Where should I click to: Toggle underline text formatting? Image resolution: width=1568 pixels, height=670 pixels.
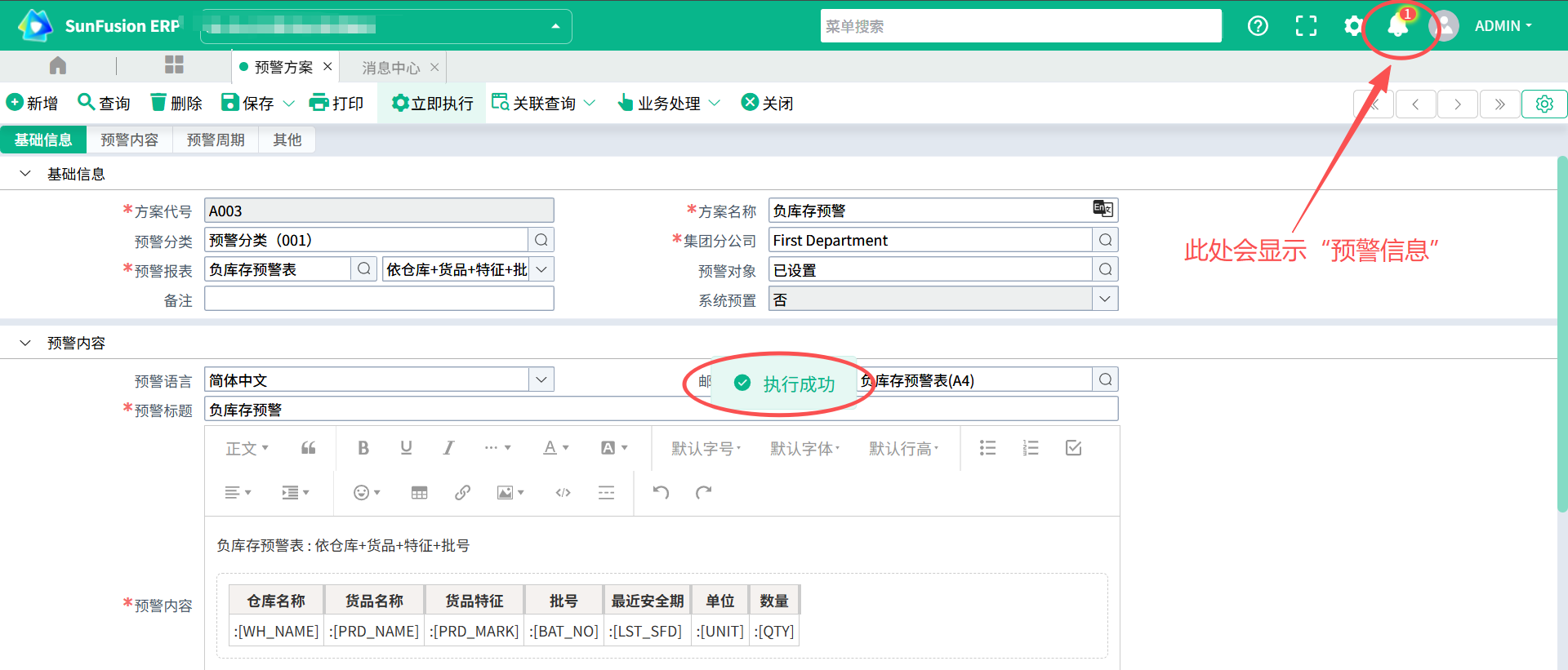(406, 448)
